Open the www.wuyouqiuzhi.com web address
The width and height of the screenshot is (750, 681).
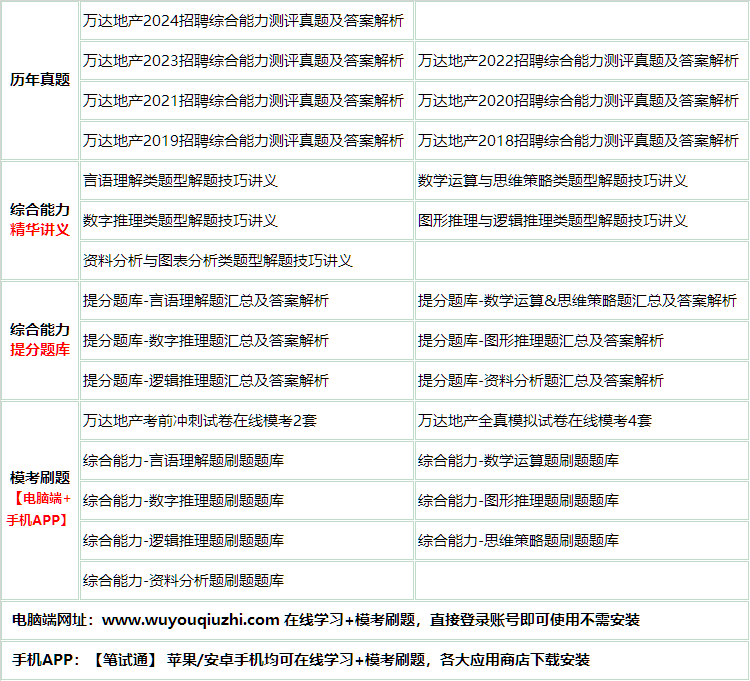tap(190, 620)
